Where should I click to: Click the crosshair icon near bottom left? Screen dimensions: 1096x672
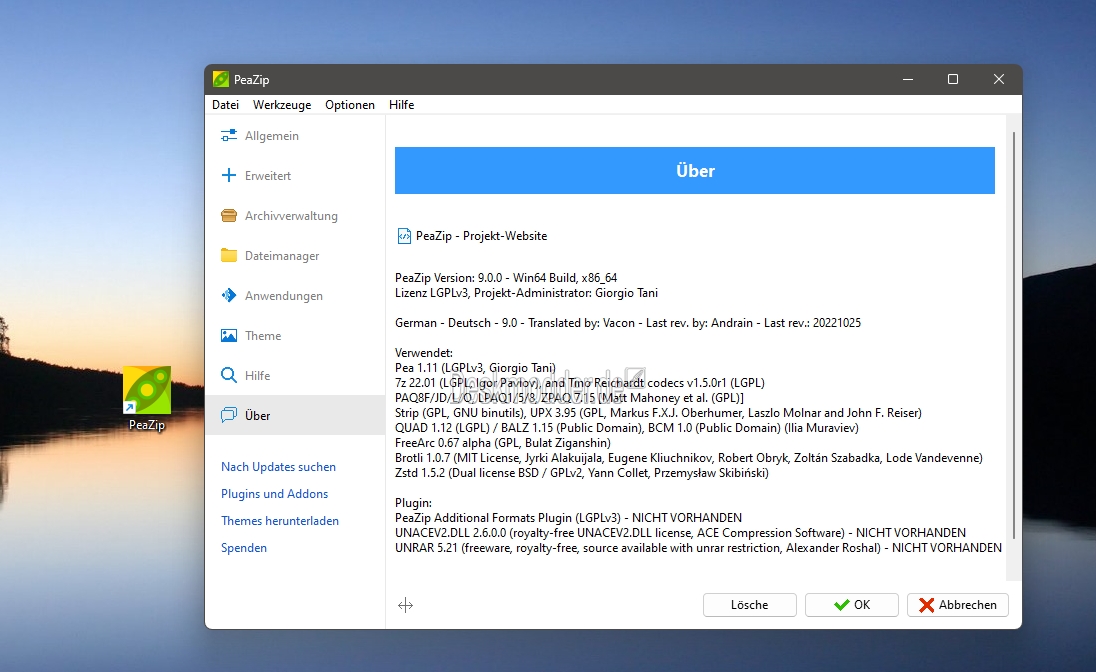(405, 605)
